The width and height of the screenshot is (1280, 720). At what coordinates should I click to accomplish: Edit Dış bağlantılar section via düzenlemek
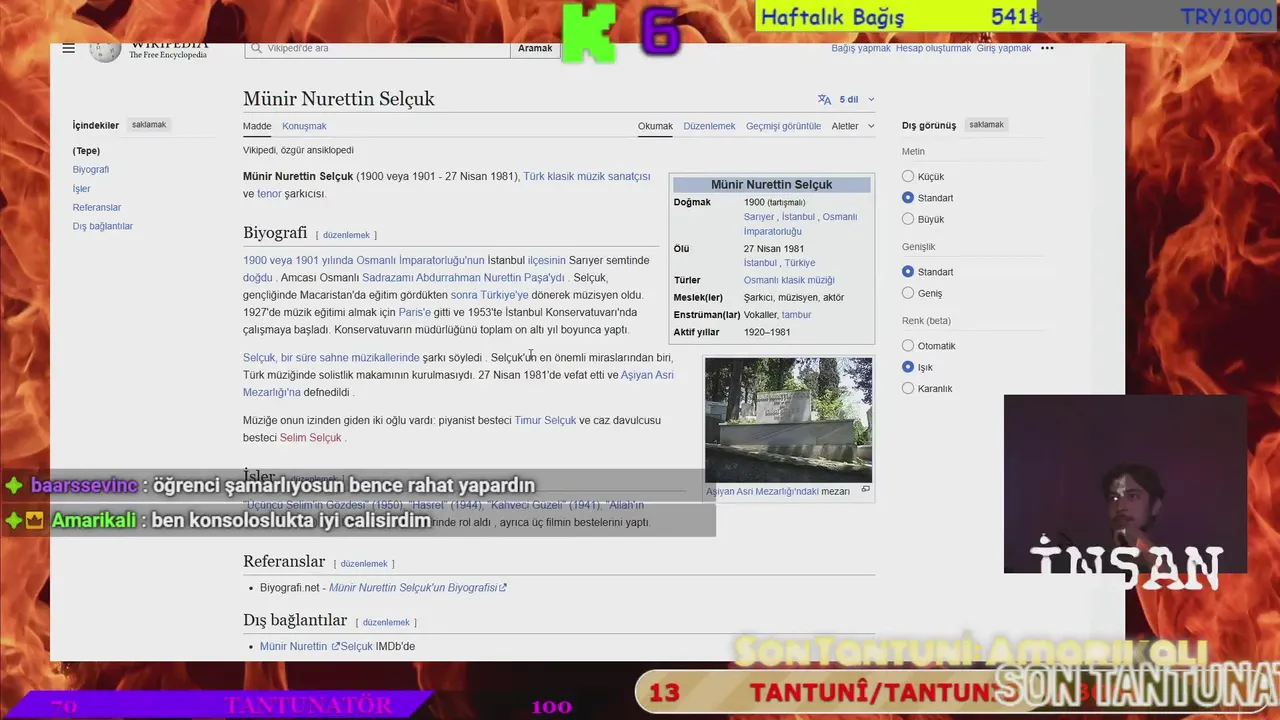pos(386,622)
